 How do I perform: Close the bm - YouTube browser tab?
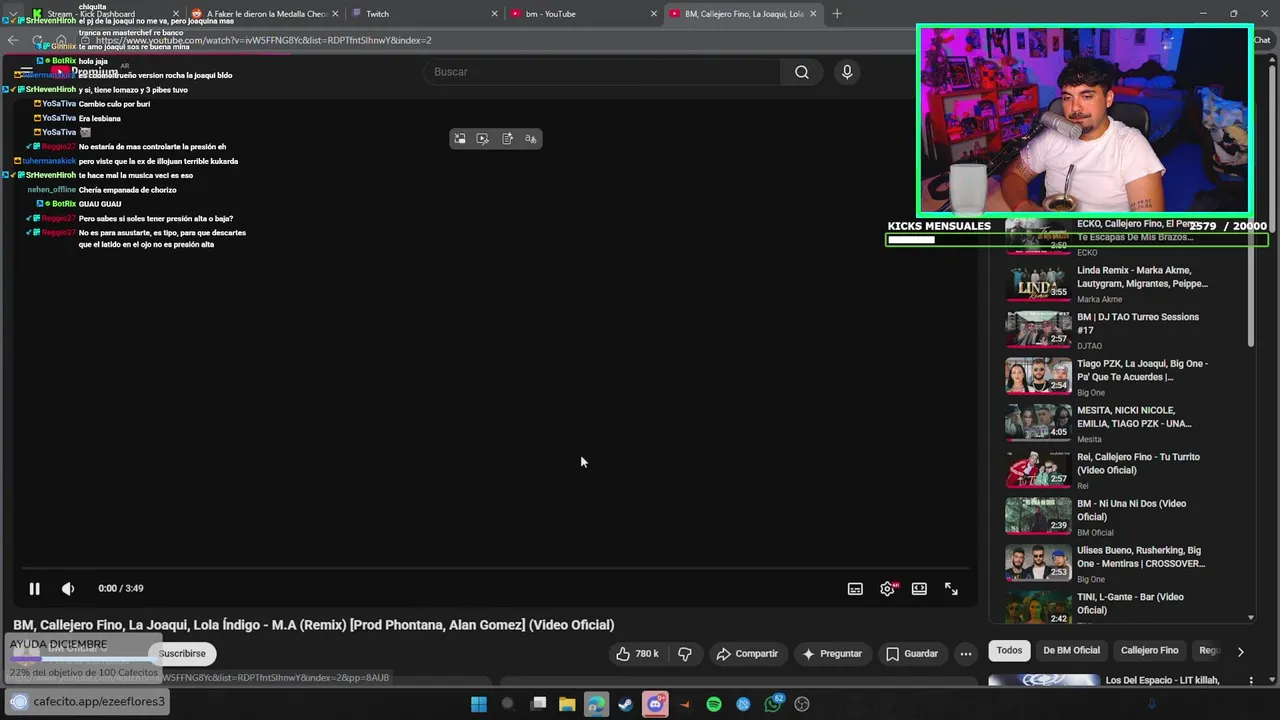(654, 14)
